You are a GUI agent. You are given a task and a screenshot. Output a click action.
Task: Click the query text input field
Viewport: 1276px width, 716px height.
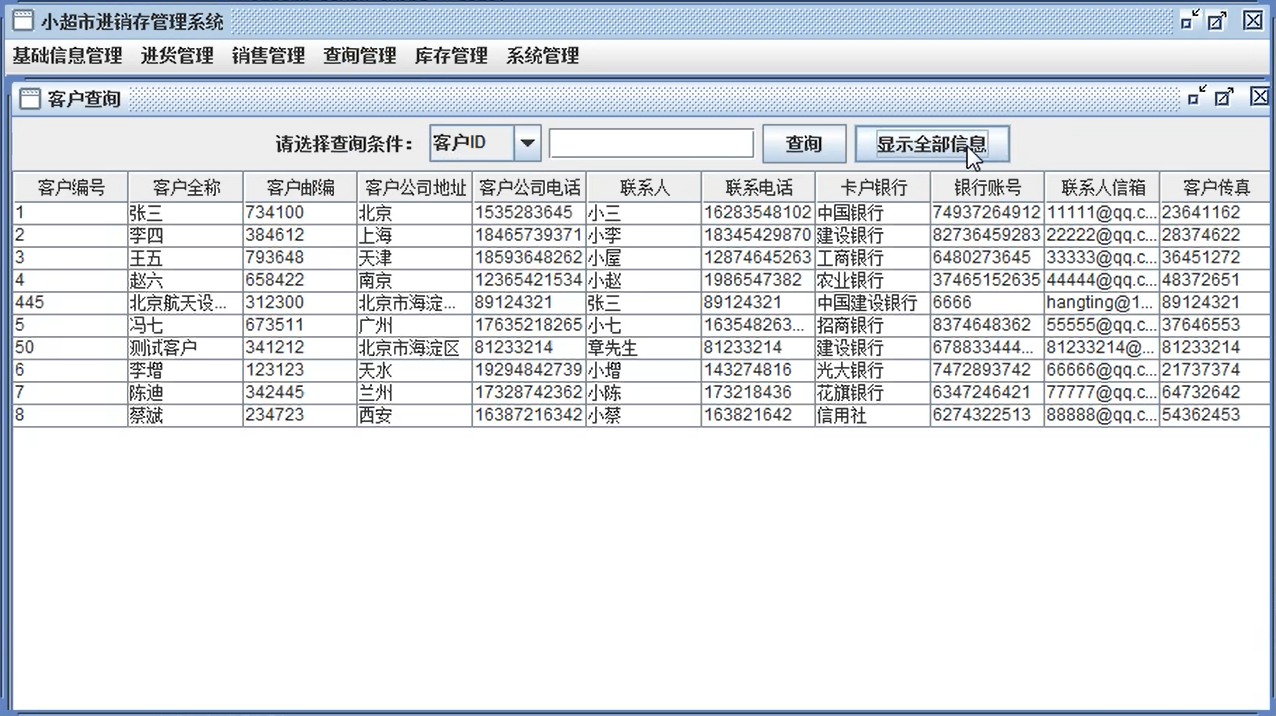coord(651,143)
